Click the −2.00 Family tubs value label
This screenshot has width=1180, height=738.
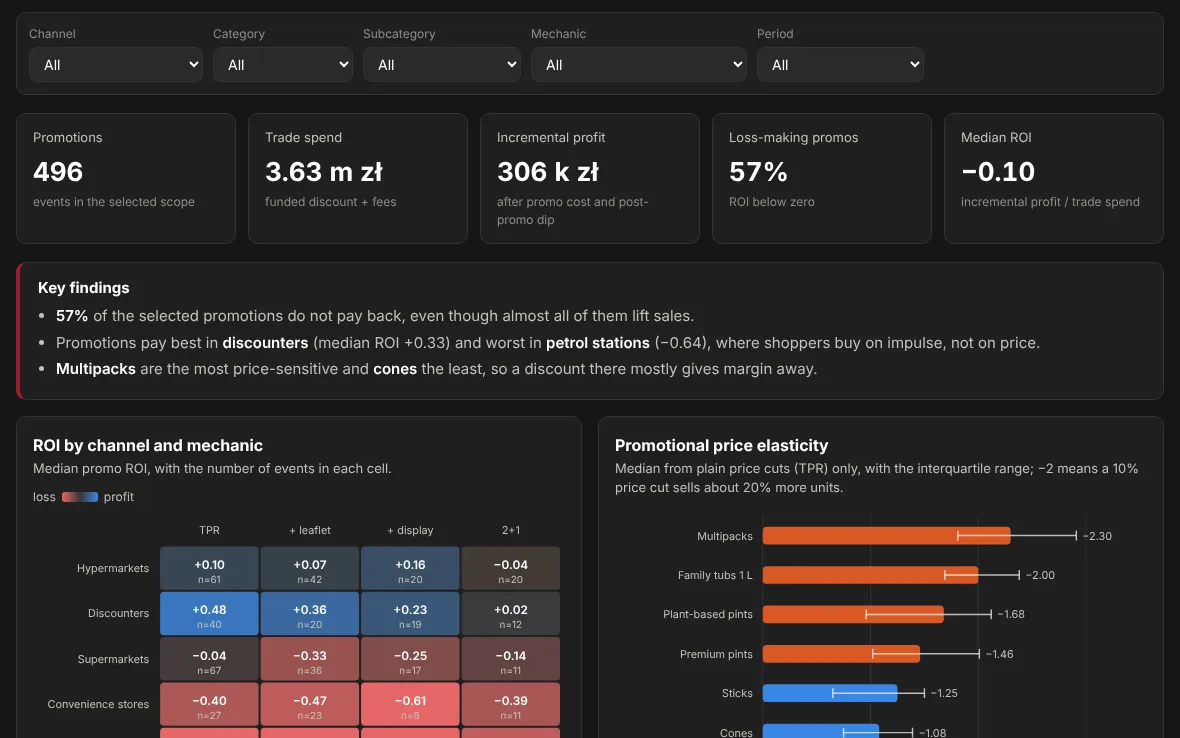coord(1040,575)
